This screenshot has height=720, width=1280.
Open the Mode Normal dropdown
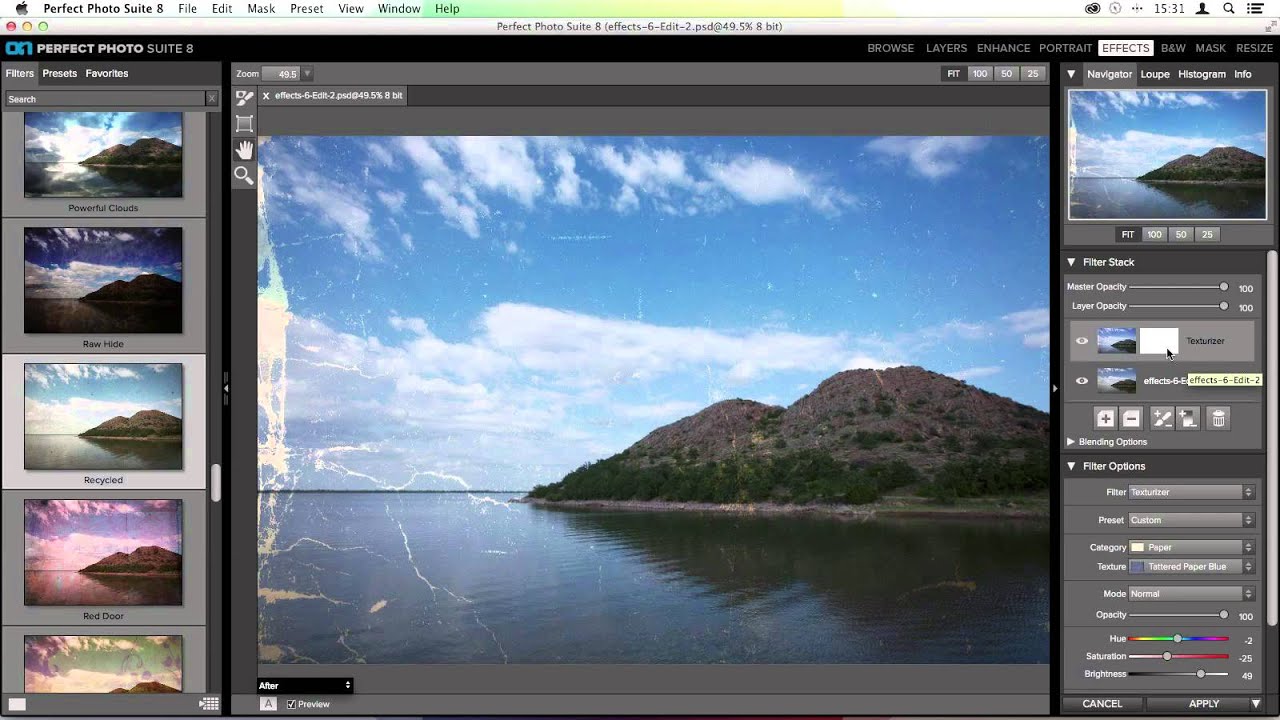tap(1191, 594)
